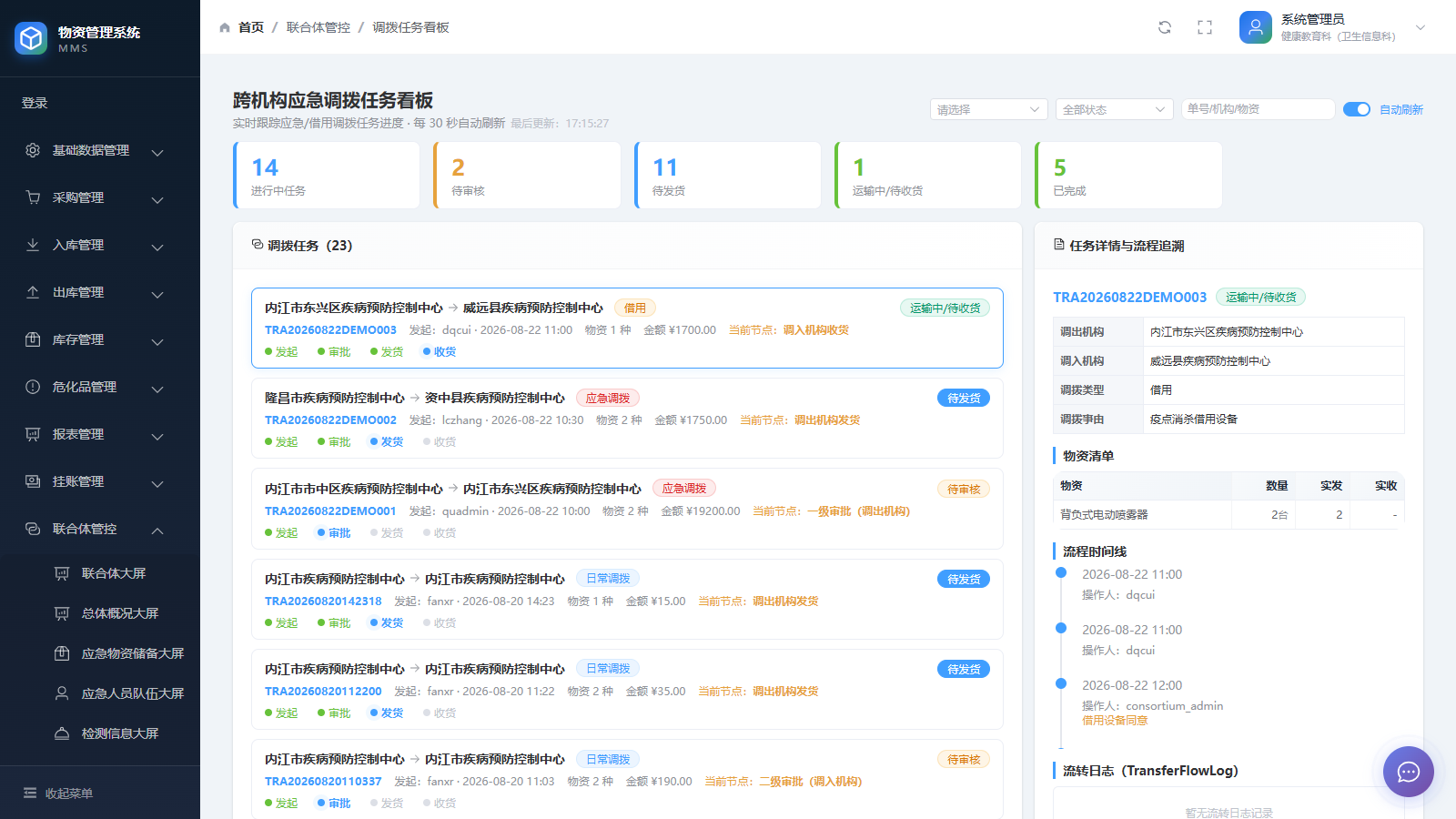1456x819 pixels.
Task: Click the 采购管理 cart icon
Action: coord(33,197)
